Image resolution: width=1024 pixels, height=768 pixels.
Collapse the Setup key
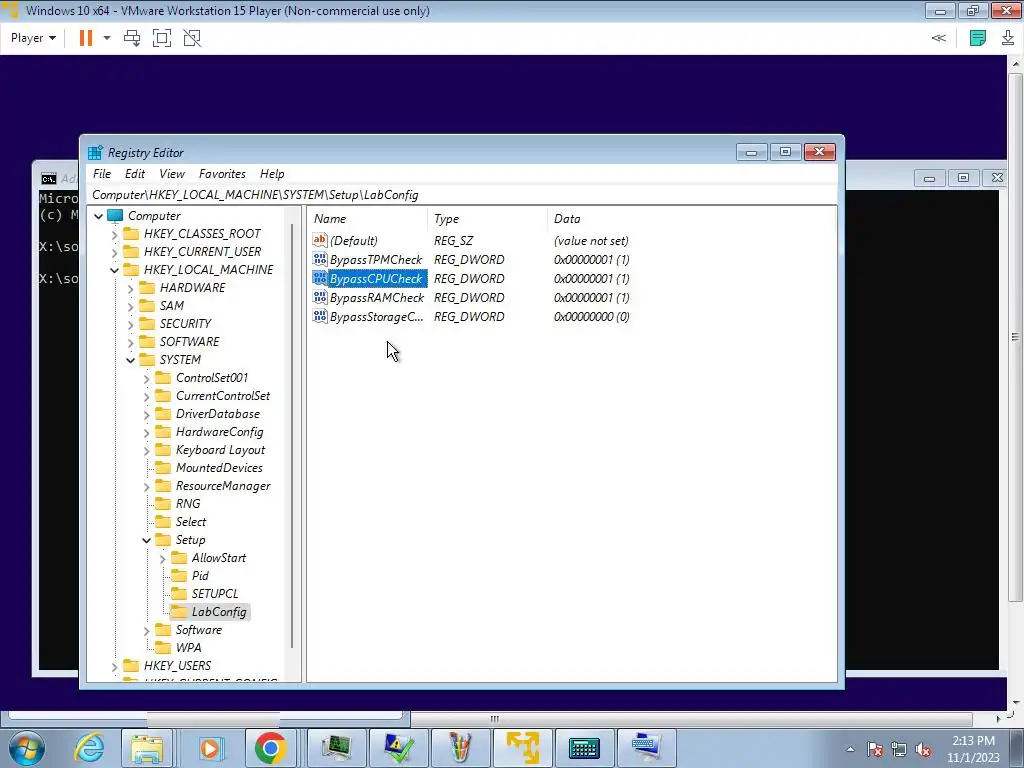[x=146, y=540]
